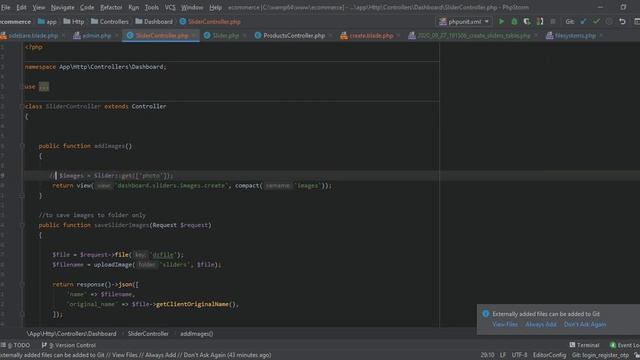Click the LF line separator in status bar
640x360 pixels.
pos(502,355)
